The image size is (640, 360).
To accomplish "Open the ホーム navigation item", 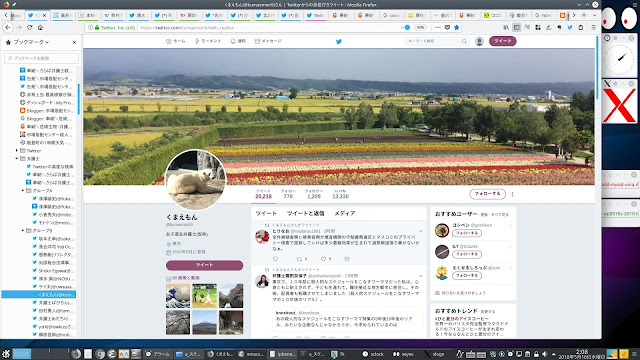I will pos(176,41).
